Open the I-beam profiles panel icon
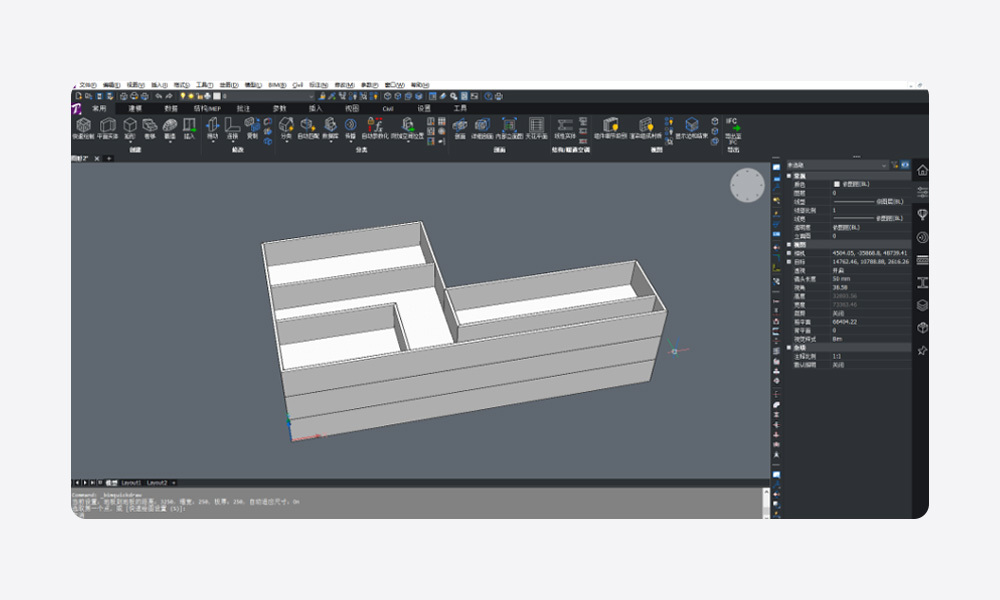This screenshot has height=600, width=1000. tap(922, 282)
